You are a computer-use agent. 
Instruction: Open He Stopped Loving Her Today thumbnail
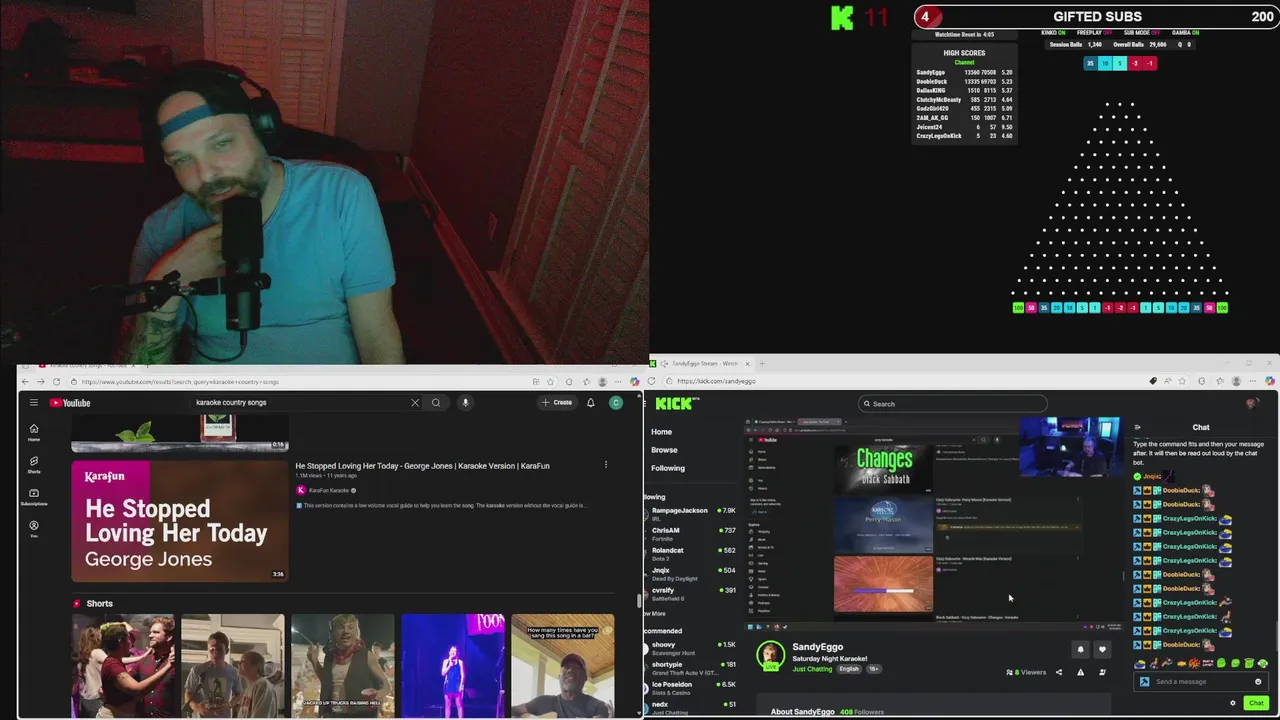click(x=180, y=521)
